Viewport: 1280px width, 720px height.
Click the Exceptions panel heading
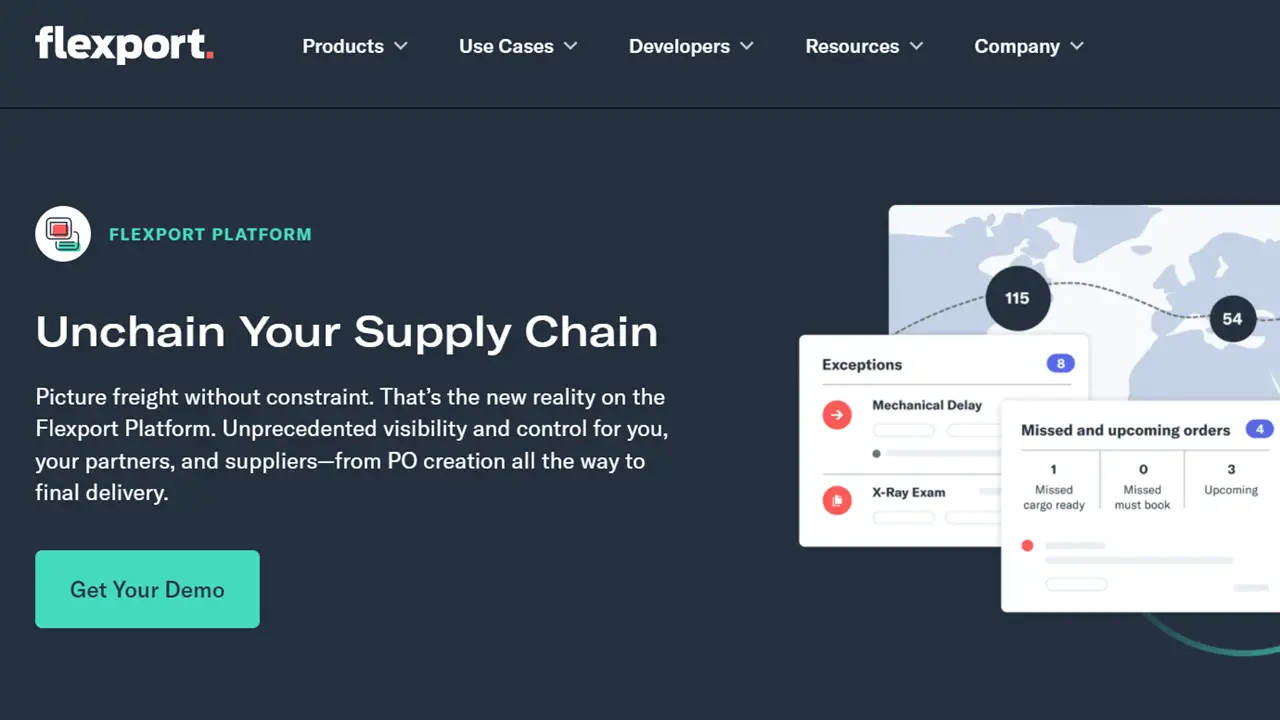(x=861, y=364)
